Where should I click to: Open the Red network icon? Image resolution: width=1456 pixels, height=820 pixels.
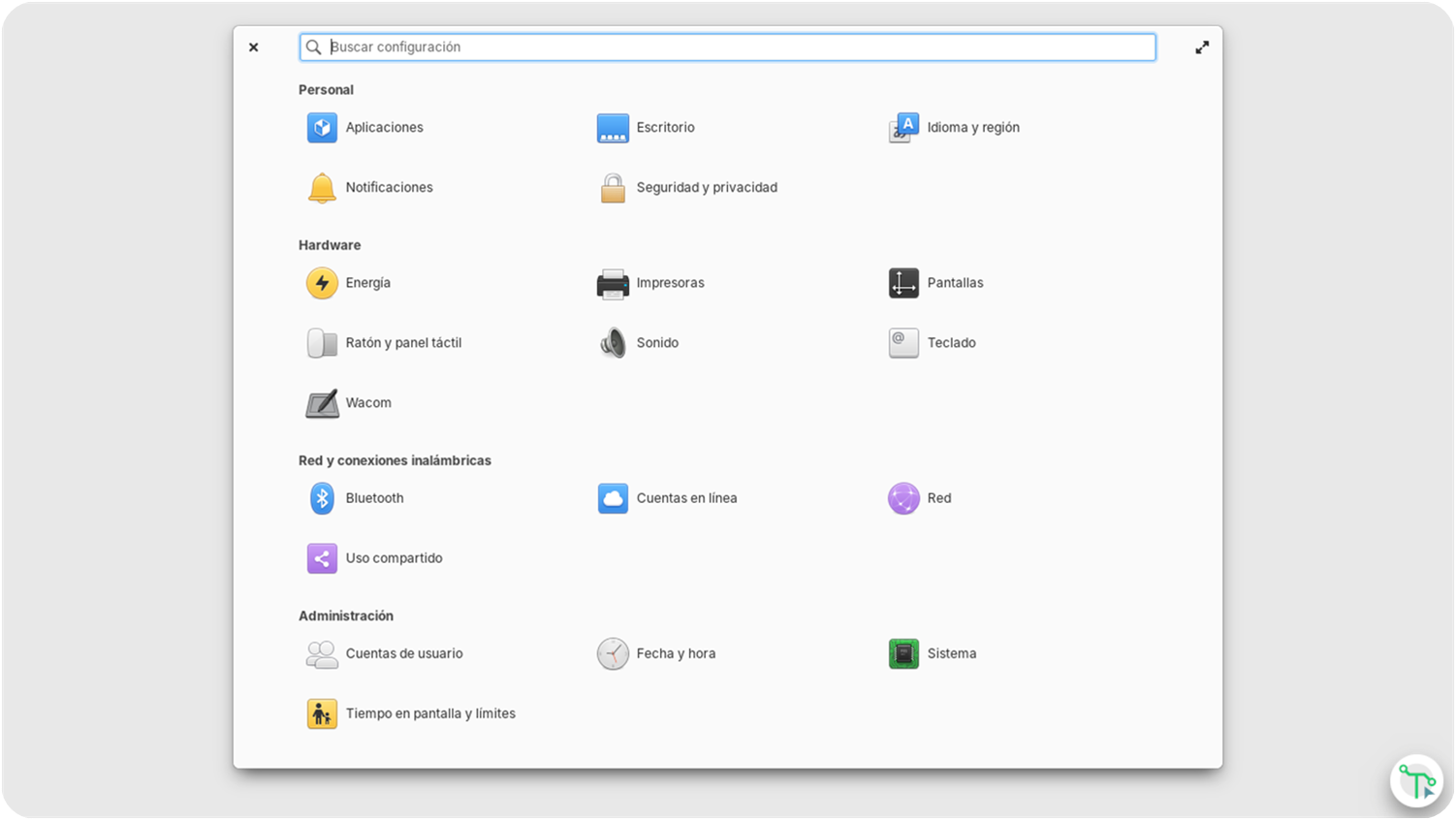coord(903,498)
